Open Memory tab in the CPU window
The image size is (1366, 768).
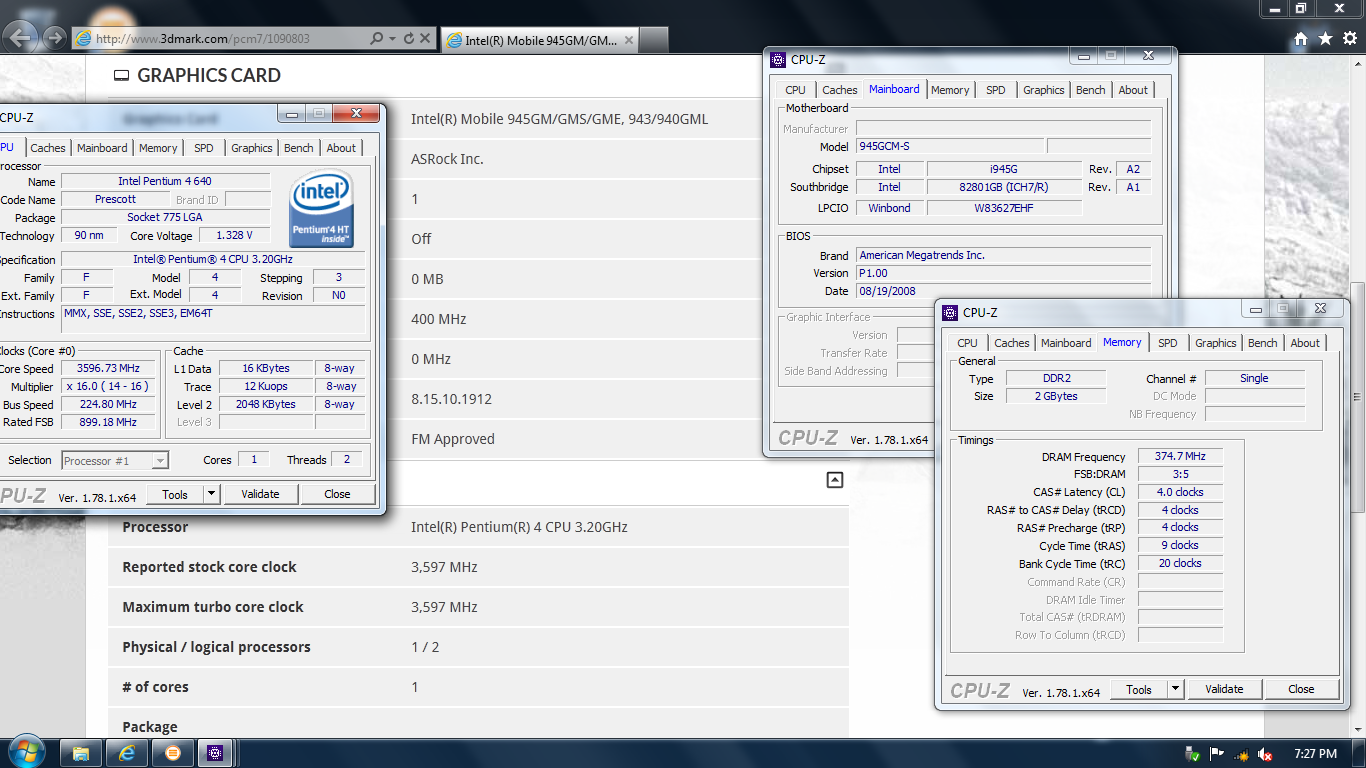tap(158, 148)
